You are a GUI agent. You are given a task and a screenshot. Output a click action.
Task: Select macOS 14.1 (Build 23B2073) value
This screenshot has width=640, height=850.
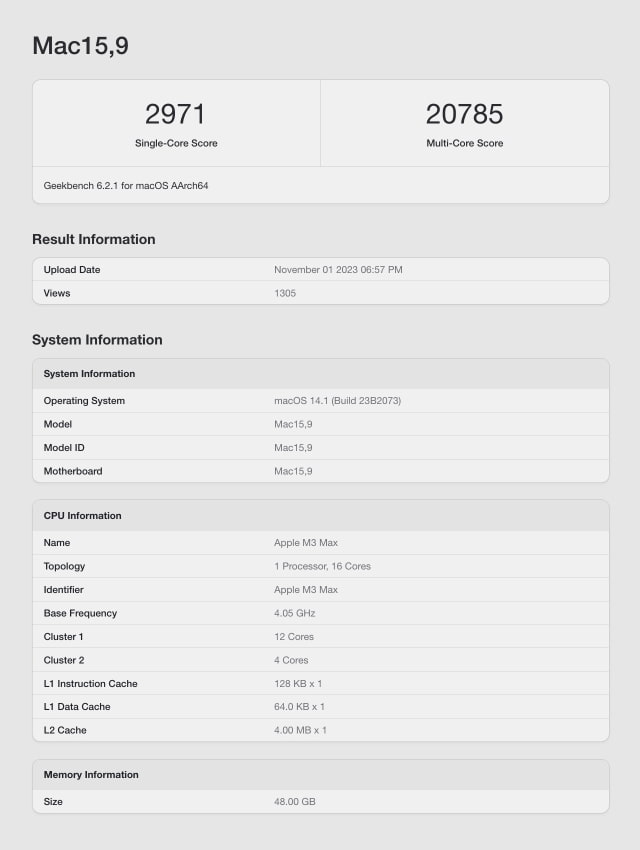(338, 401)
